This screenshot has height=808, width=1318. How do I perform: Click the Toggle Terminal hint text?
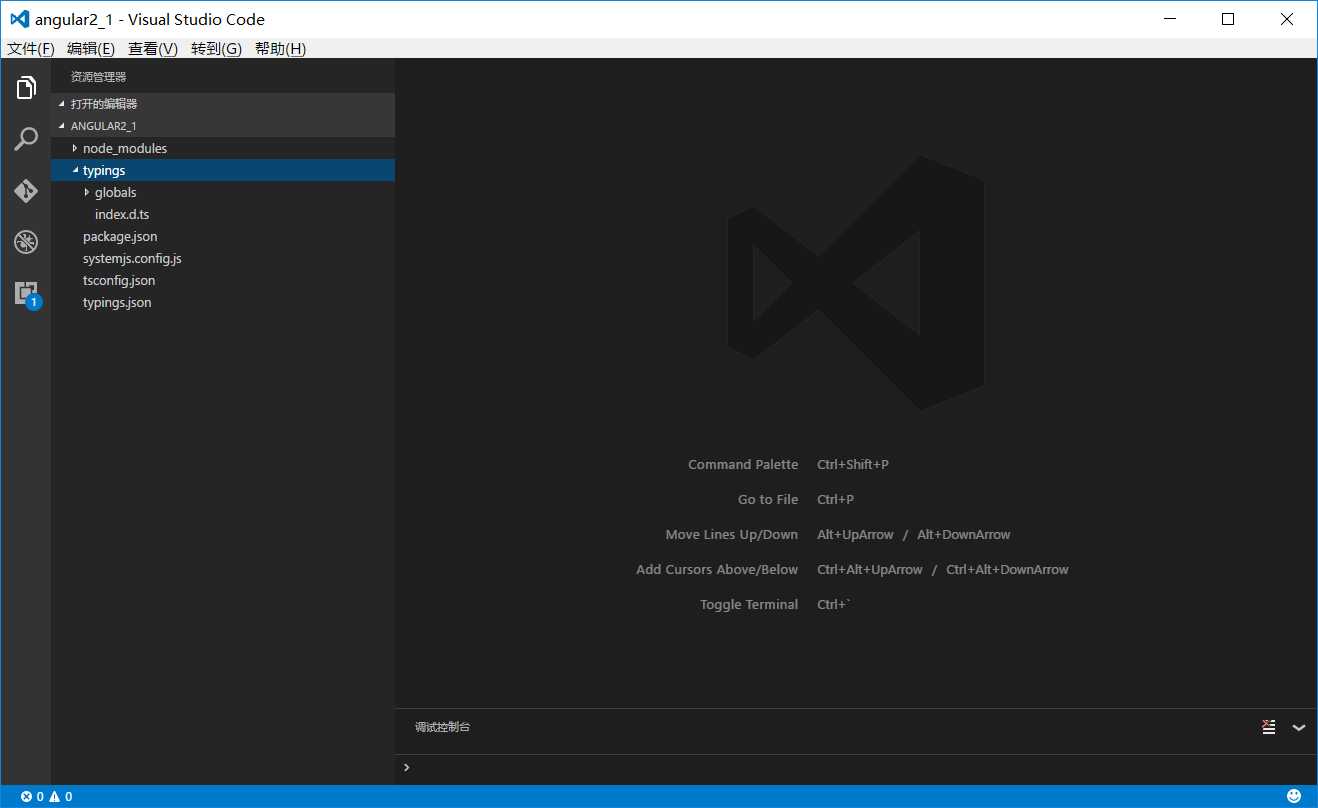749,604
